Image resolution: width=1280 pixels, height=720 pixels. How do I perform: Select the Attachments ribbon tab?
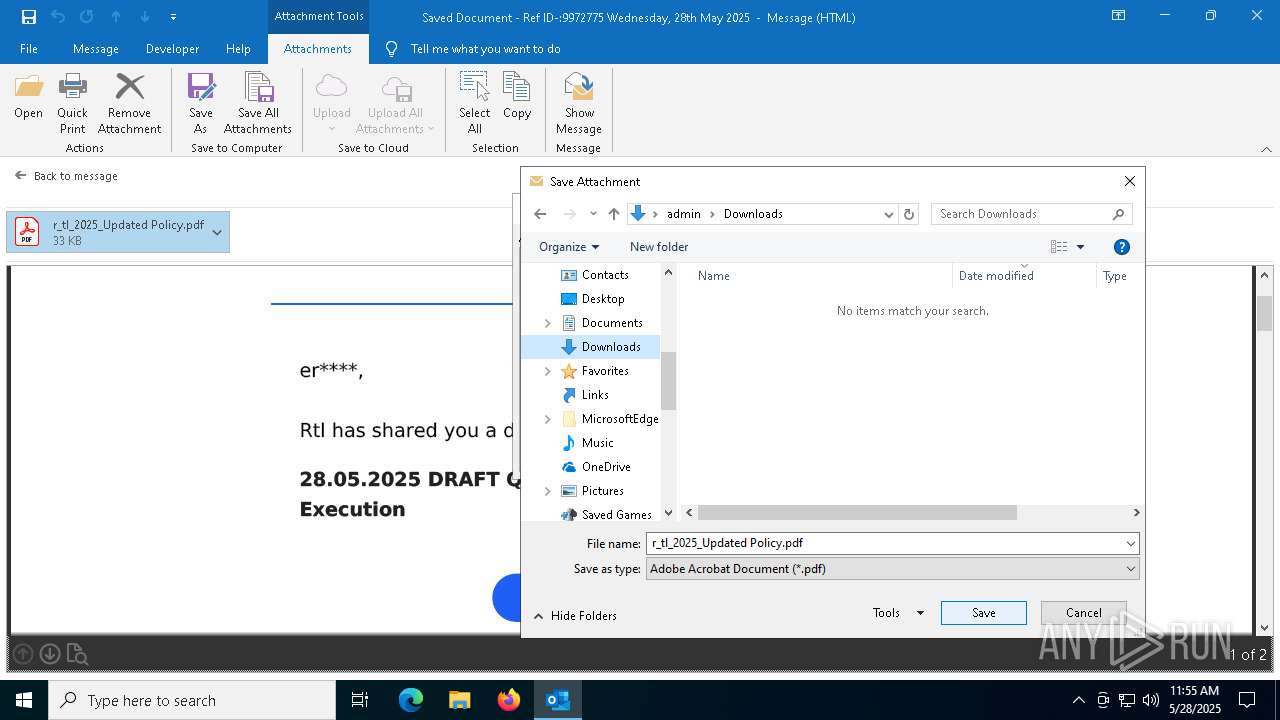point(318,49)
